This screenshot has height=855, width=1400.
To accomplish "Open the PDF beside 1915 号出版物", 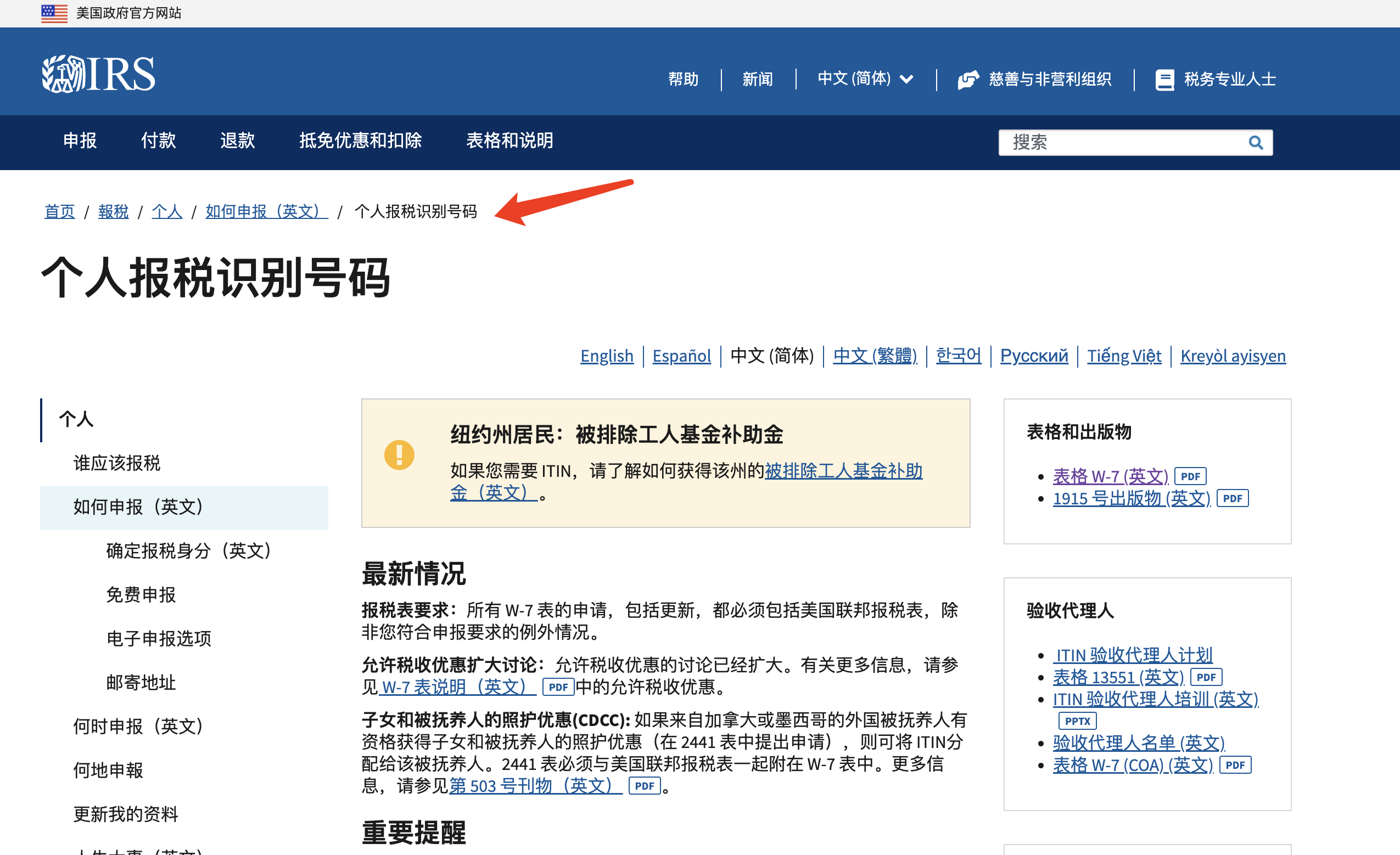I will click(x=1232, y=498).
